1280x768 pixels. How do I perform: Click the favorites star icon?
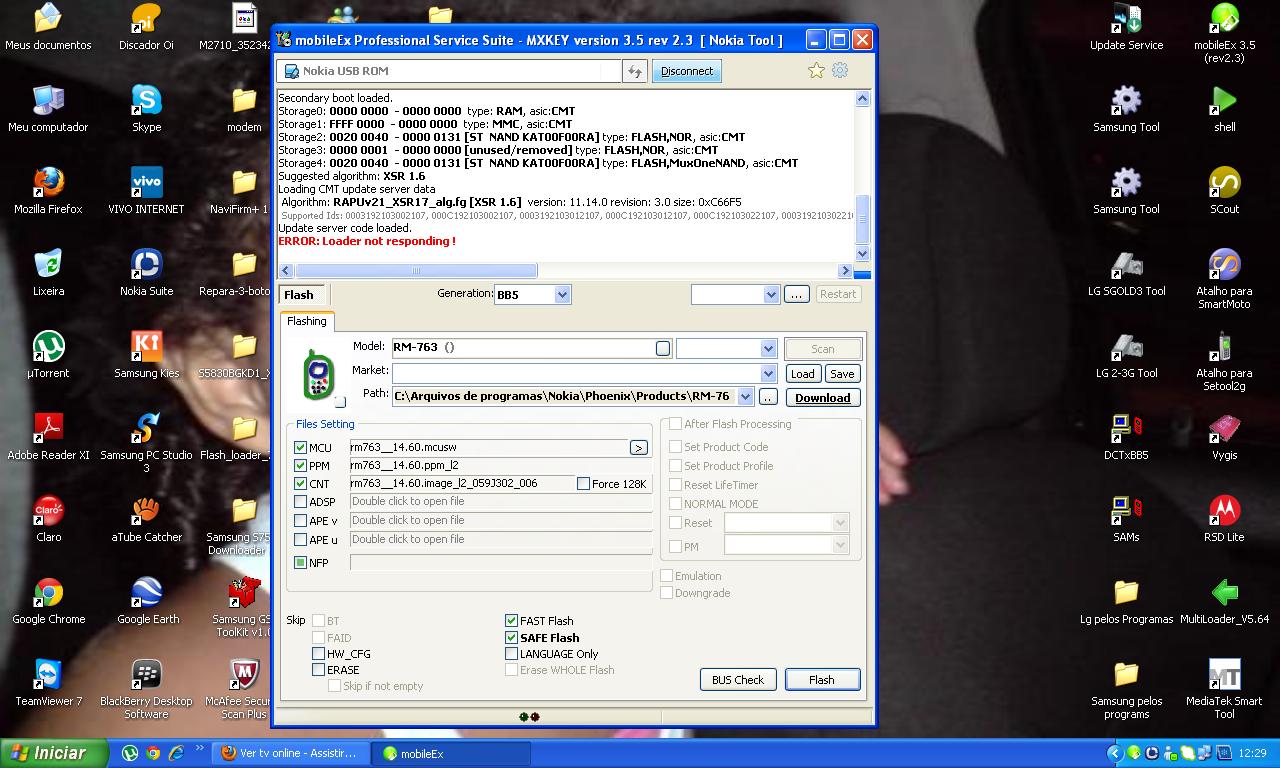pyautogui.click(x=816, y=70)
